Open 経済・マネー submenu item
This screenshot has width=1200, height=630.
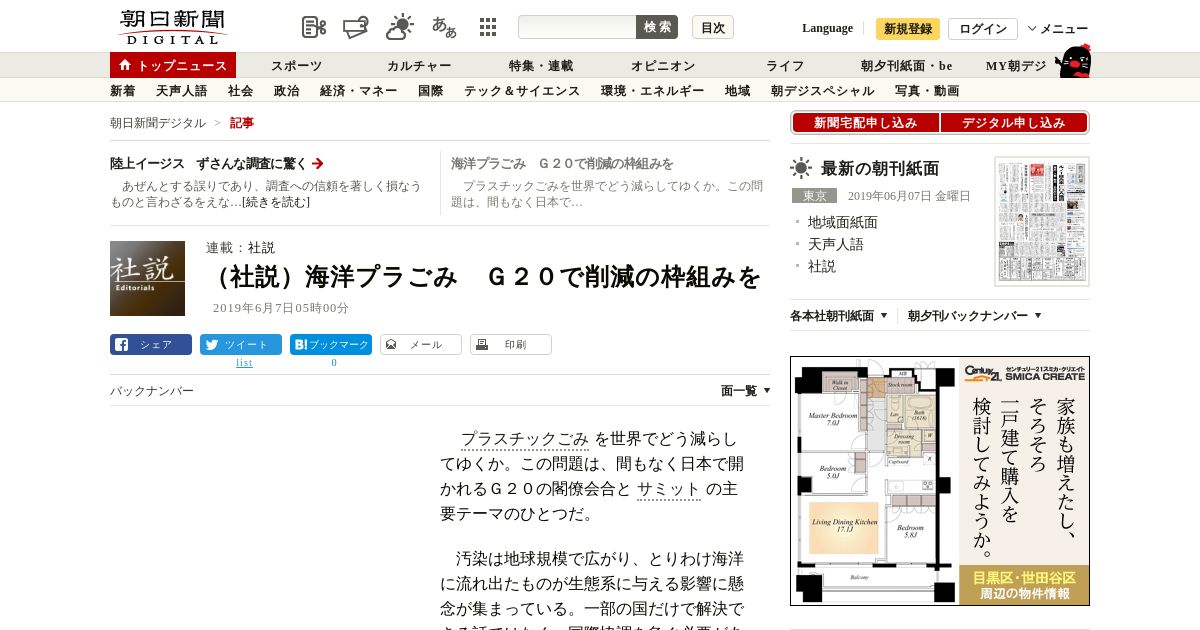[x=359, y=91]
